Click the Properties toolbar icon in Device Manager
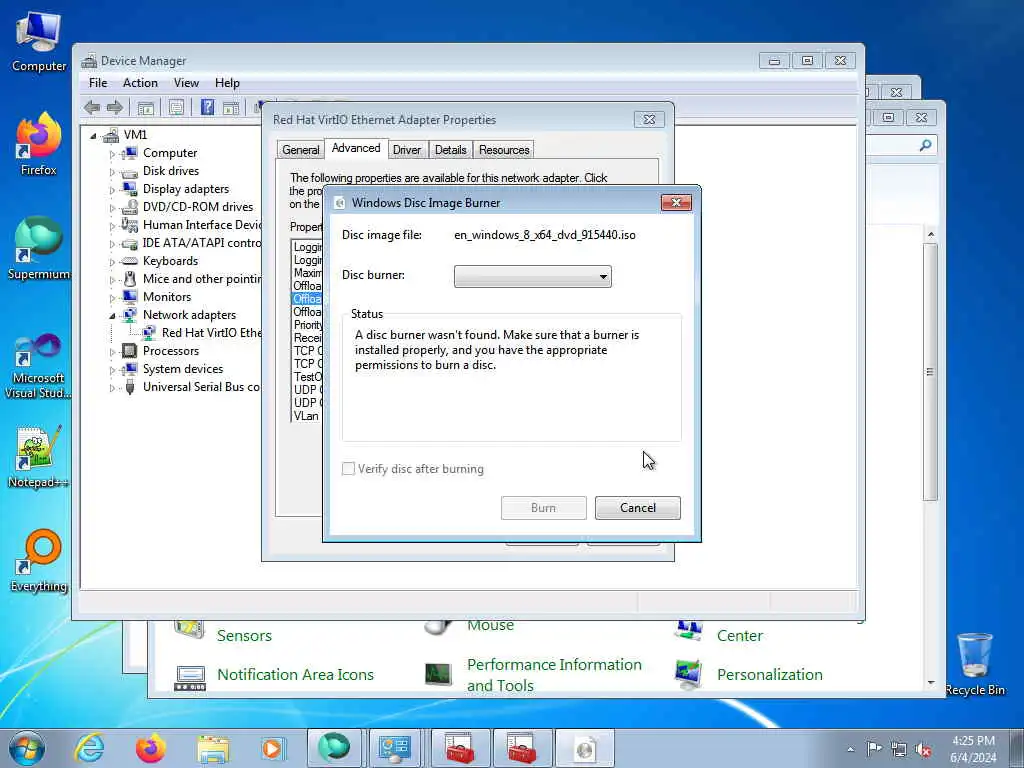The height and width of the screenshot is (768, 1024). (176, 108)
